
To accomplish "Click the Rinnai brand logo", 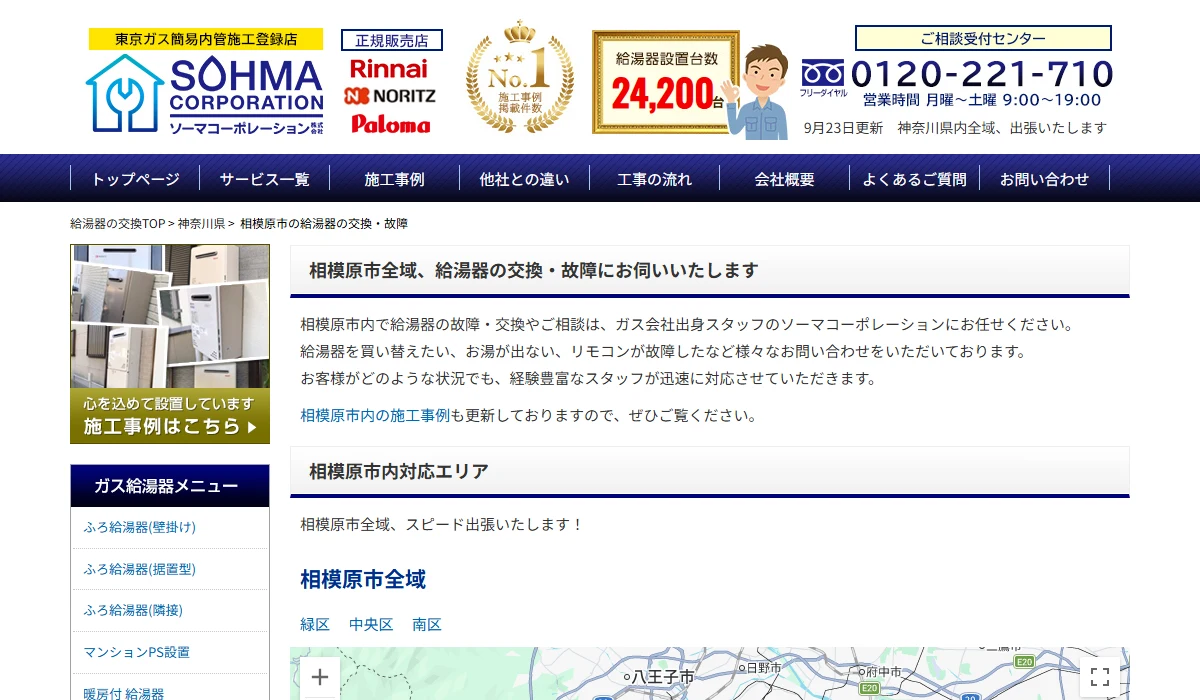I will [x=389, y=69].
